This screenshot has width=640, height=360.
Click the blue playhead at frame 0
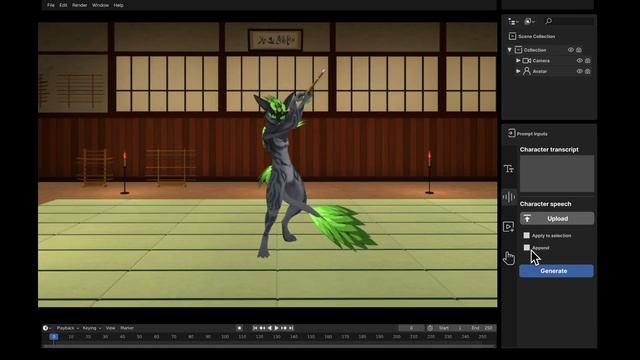click(54, 337)
